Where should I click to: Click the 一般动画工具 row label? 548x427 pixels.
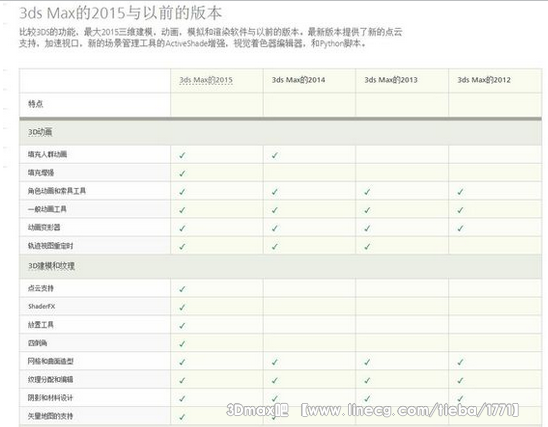47,209
